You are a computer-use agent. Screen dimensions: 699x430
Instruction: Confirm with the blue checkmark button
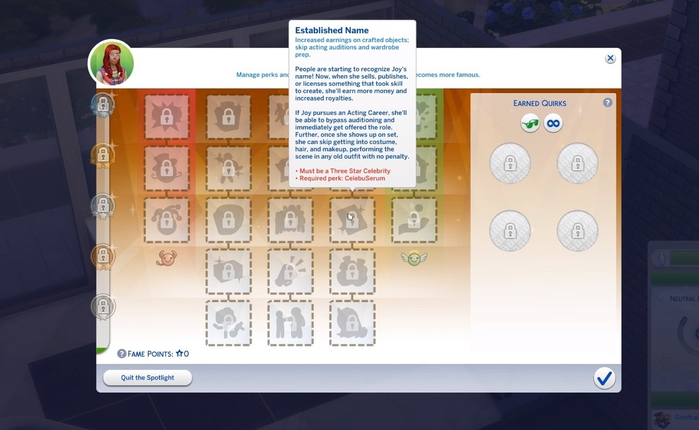pyautogui.click(x=604, y=378)
